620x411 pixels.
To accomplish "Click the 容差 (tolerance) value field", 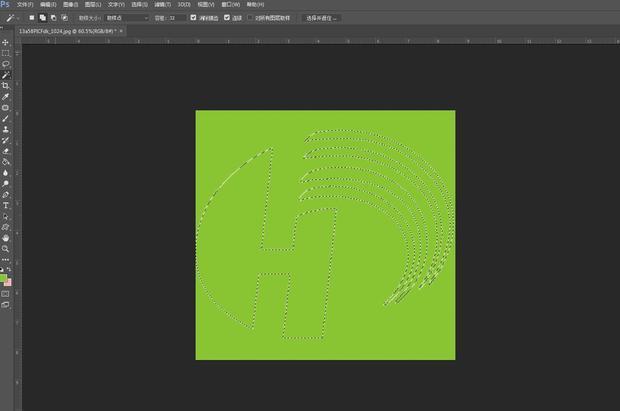I will coord(174,17).
